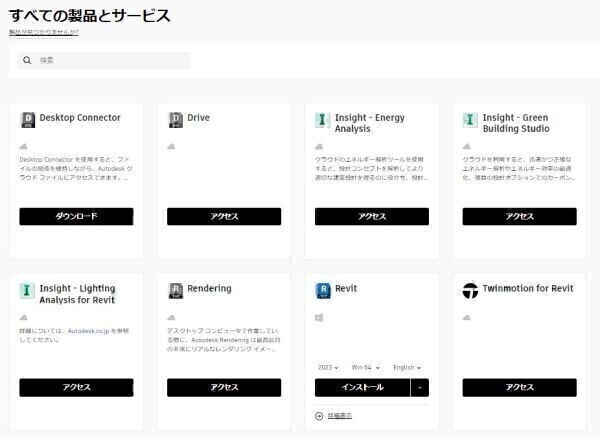Click インストール button for Revit
Screen dimensions: 600x437
362,388
